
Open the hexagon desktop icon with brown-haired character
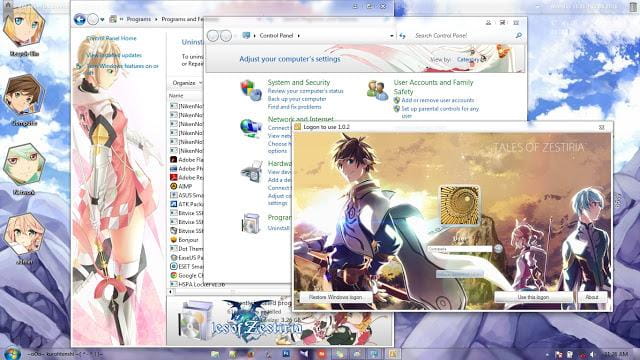[x=23, y=96]
